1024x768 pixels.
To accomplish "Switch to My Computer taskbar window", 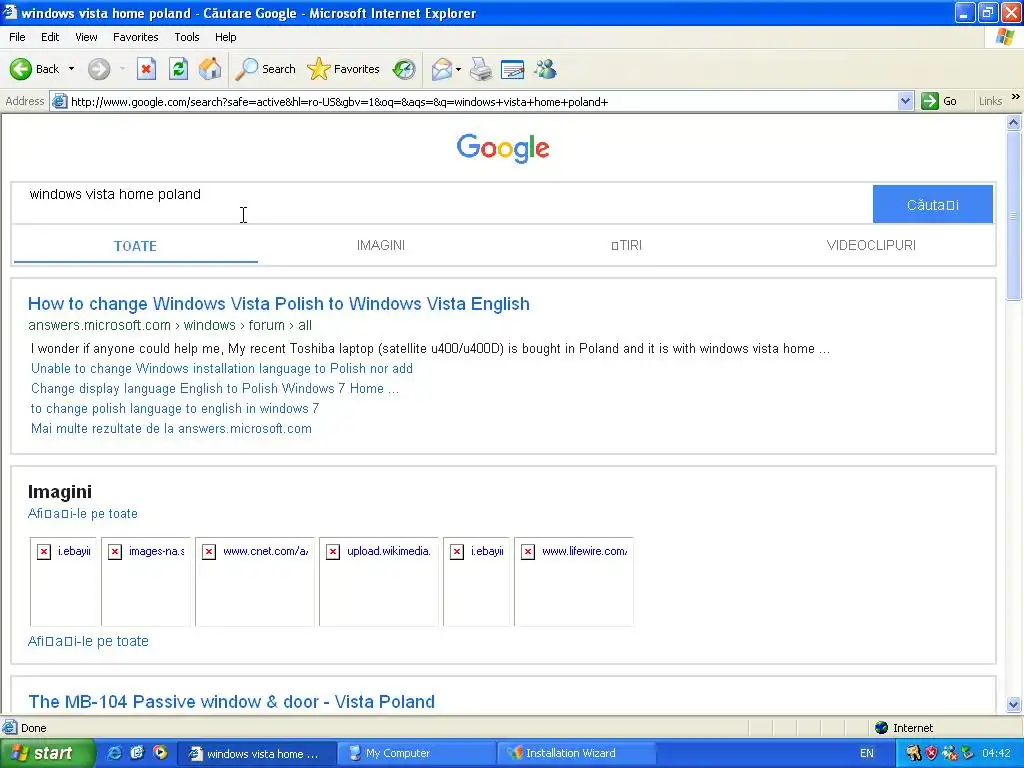I will [416, 753].
